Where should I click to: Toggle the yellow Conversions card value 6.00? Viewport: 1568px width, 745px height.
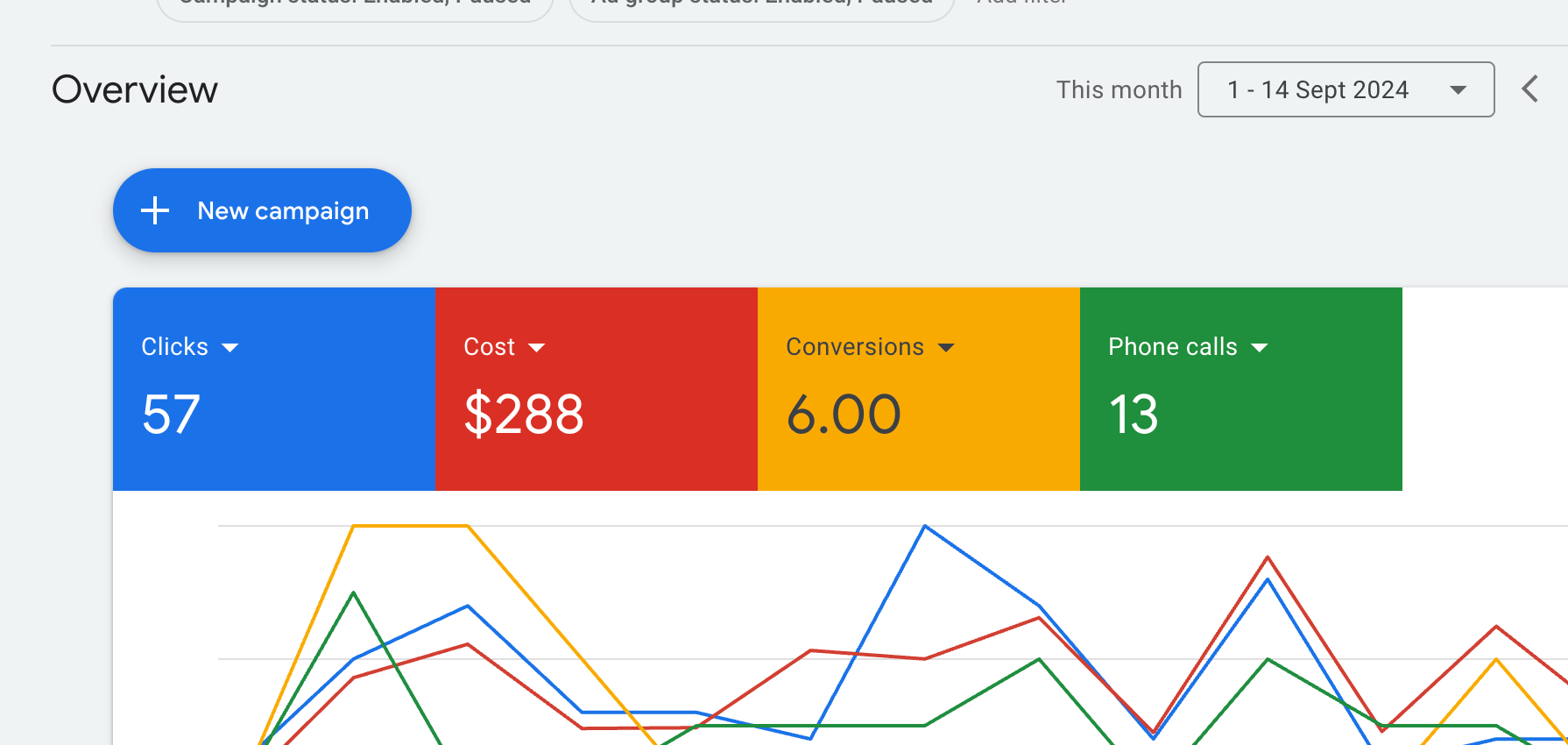(844, 415)
